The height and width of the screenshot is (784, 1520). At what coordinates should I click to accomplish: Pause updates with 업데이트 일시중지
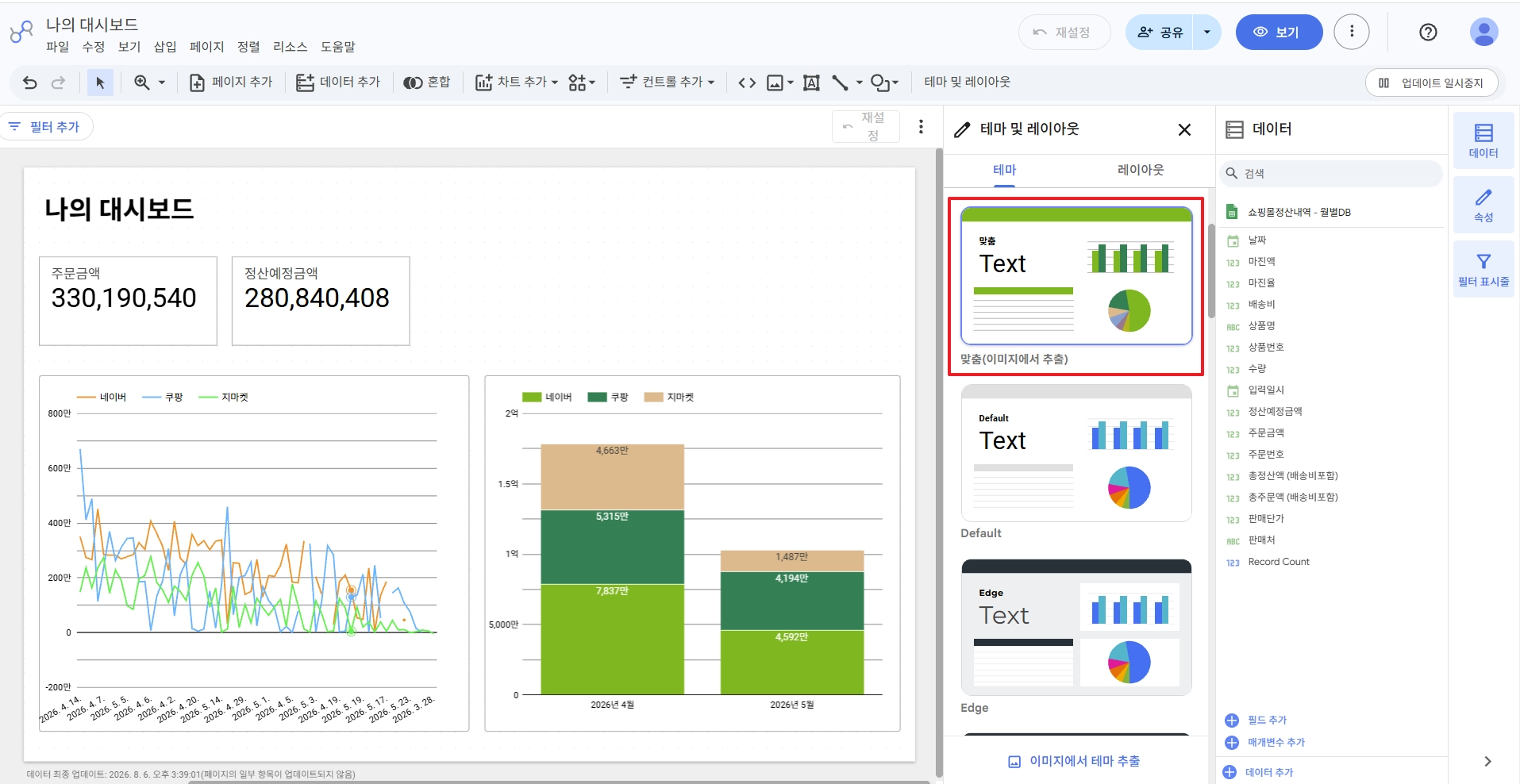(x=1431, y=83)
